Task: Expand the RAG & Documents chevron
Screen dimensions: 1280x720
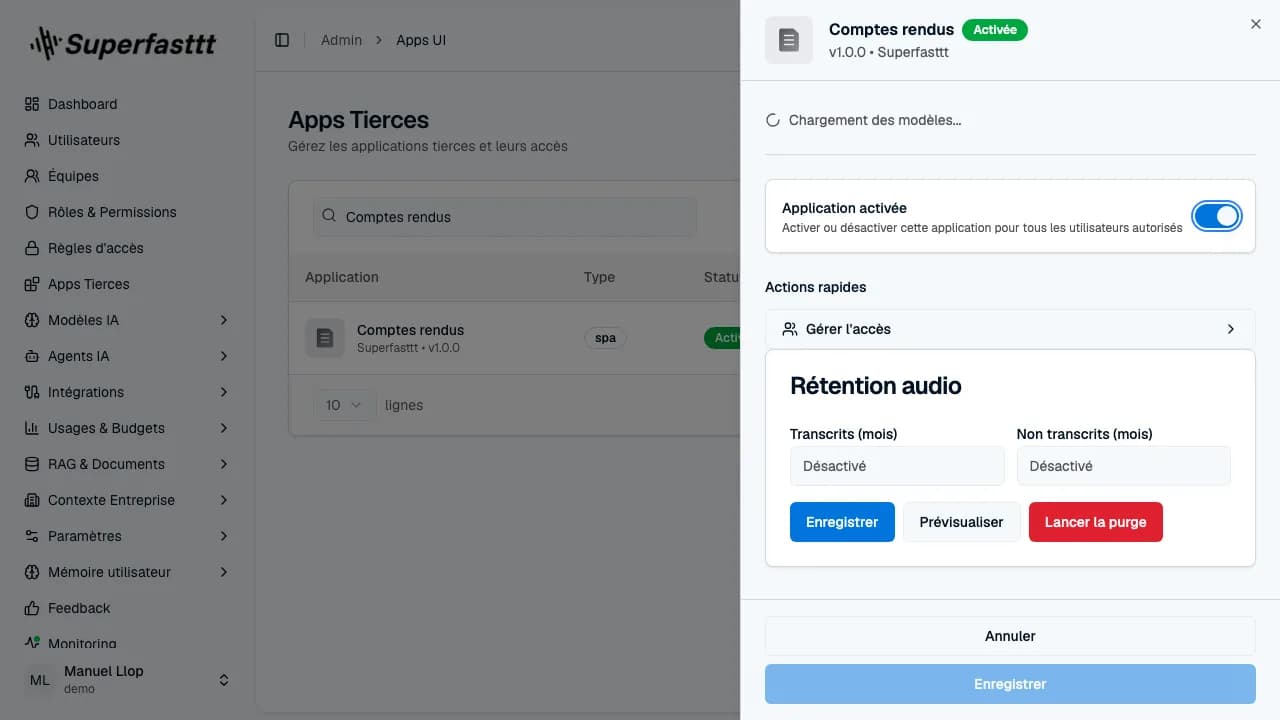Action: click(224, 464)
